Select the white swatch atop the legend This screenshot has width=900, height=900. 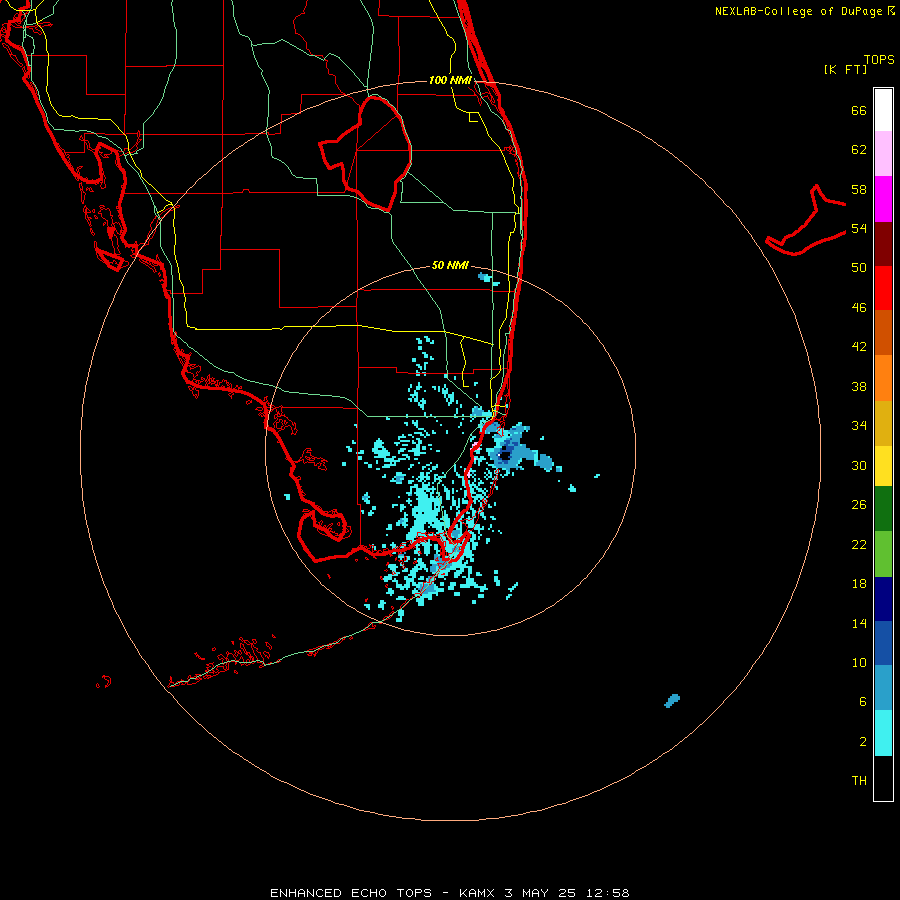click(x=883, y=110)
